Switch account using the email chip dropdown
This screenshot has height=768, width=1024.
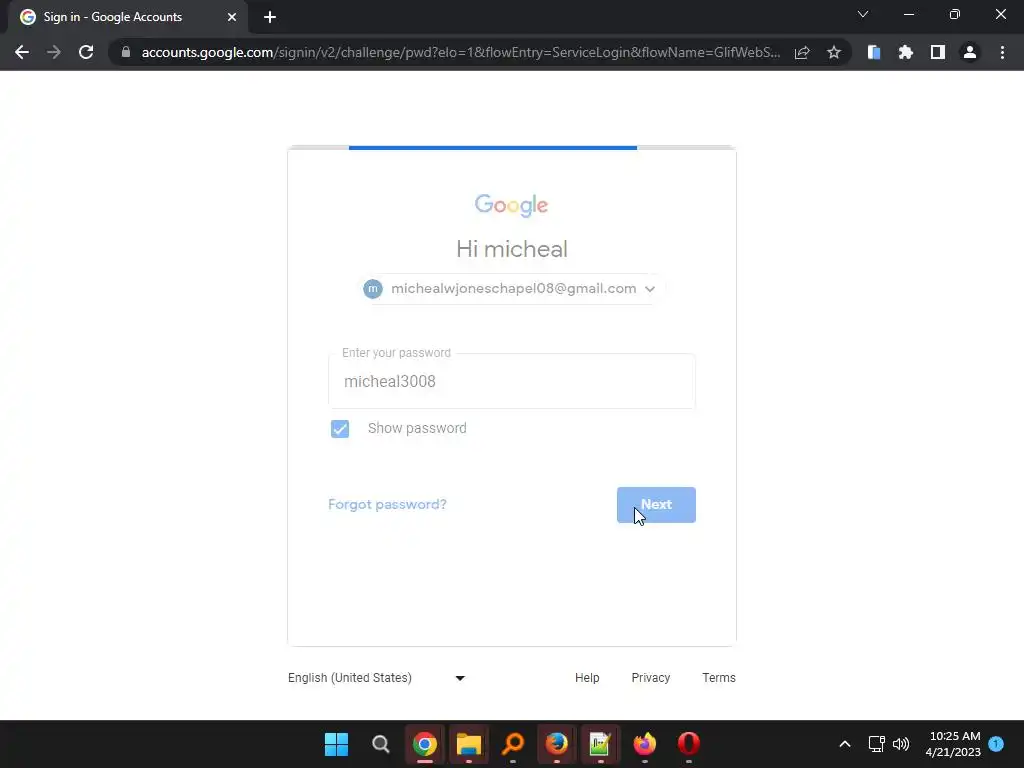click(512, 289)
